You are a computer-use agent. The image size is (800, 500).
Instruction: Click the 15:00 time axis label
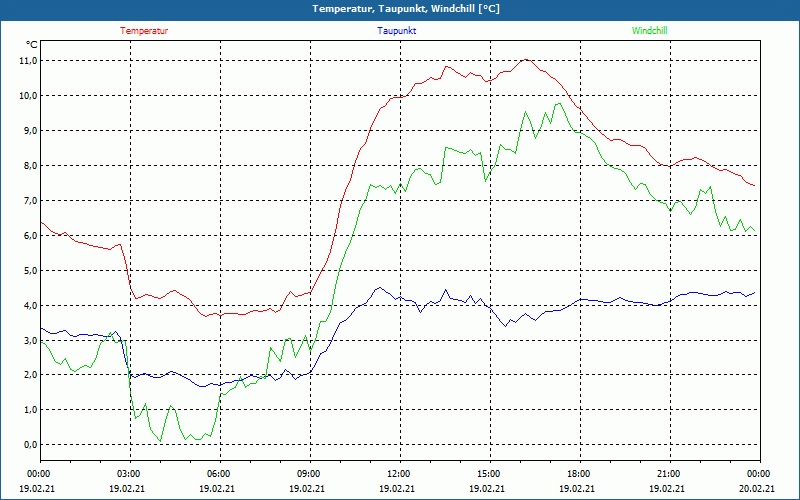click(x=490, y=474)
